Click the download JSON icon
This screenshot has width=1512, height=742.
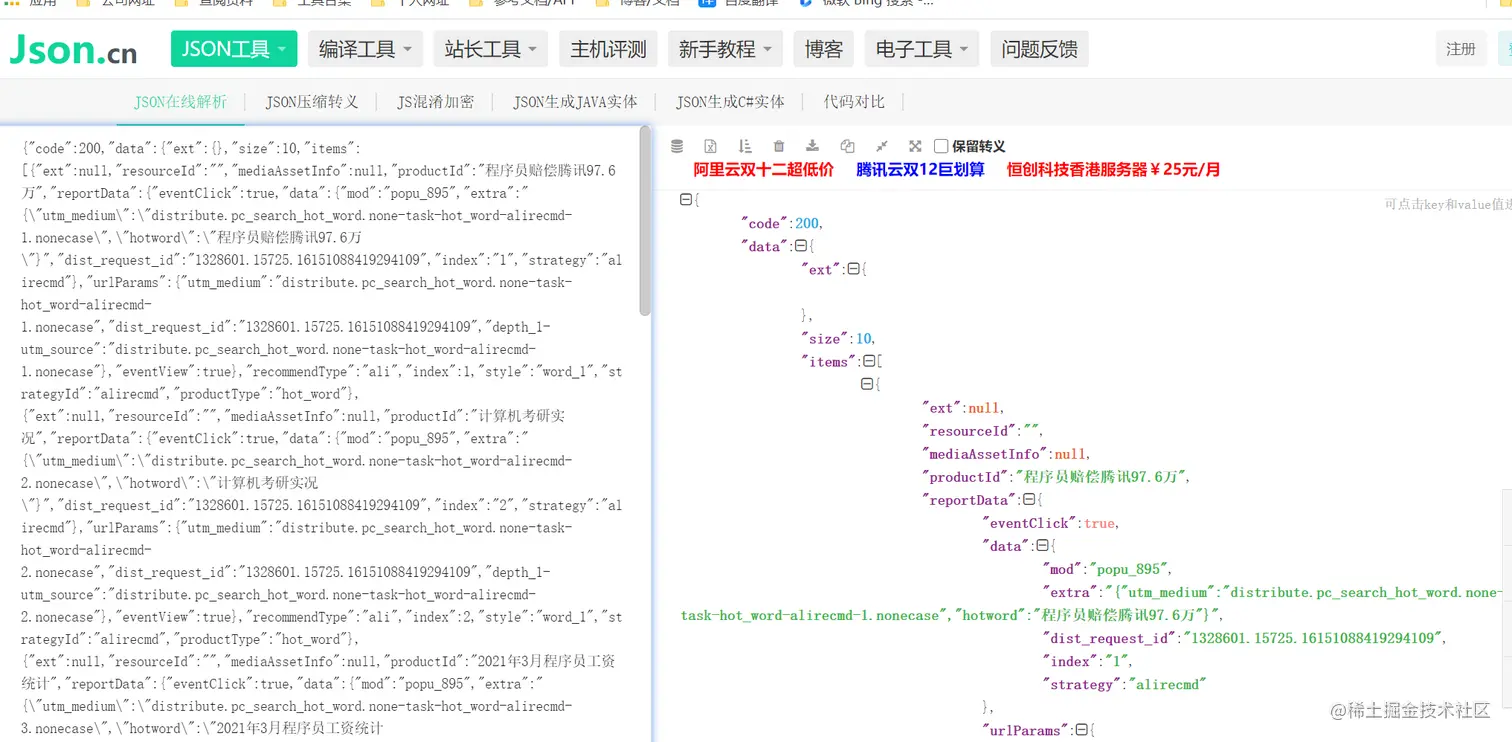coord(813,146)
